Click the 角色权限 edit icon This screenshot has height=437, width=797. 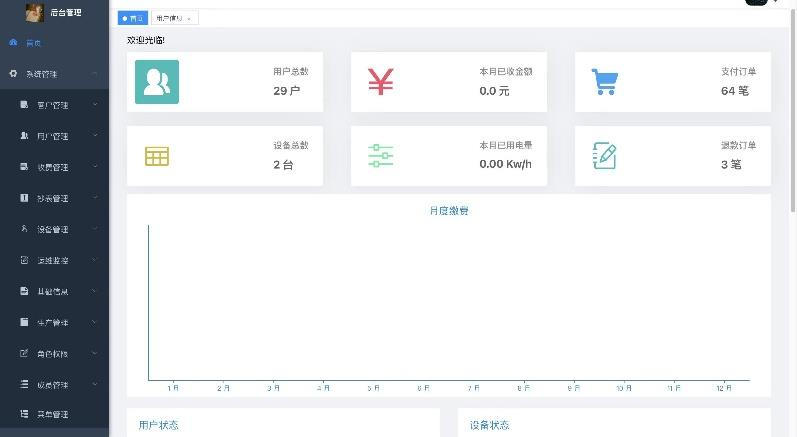24,353
